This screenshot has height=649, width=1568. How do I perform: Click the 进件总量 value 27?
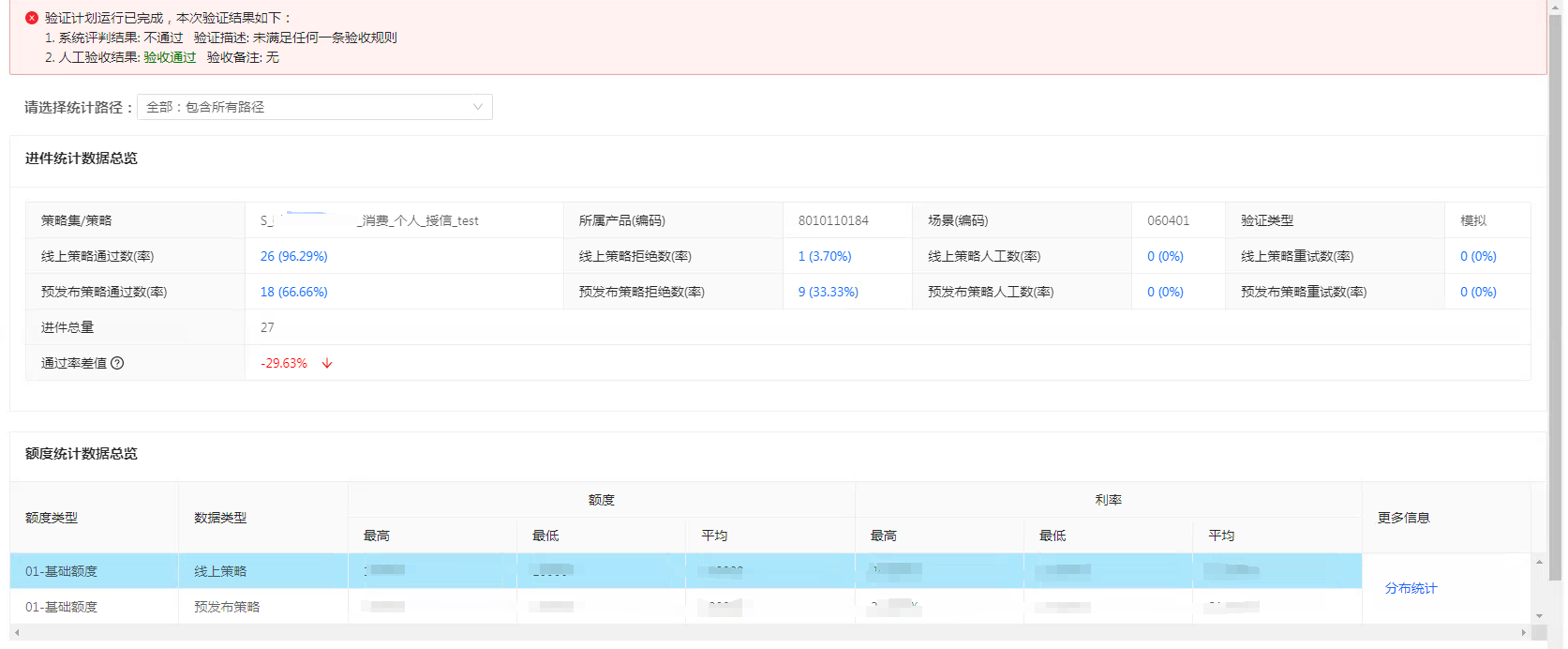(267, 327)
